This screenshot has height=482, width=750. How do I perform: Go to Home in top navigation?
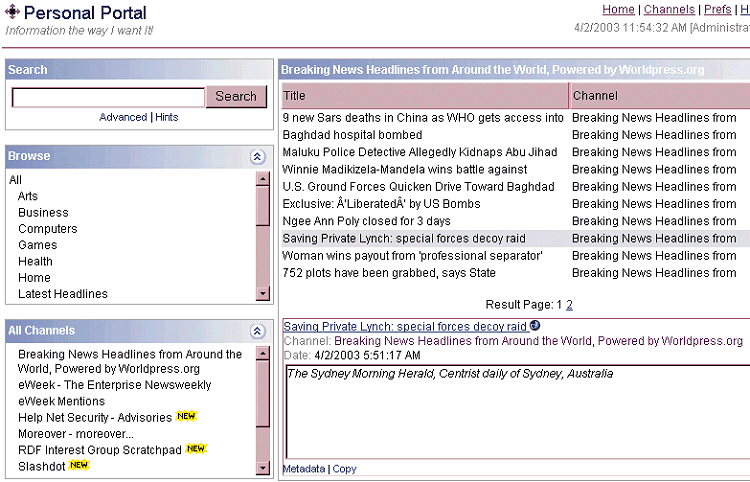pos(618,10)
